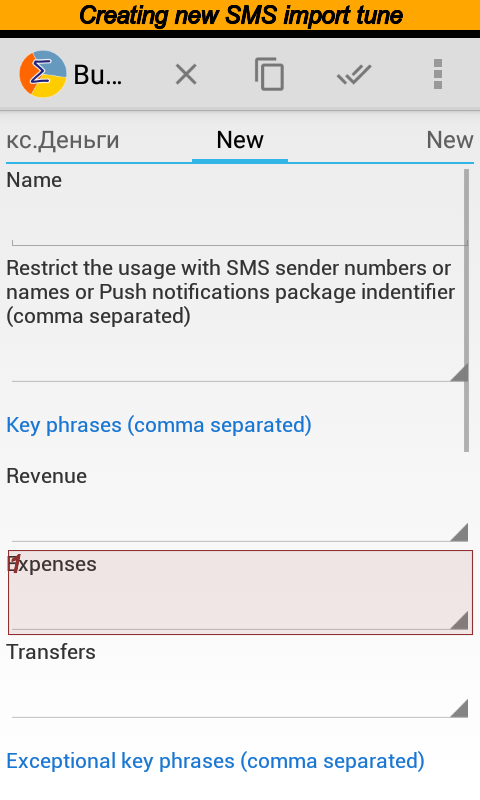The width and height of the screenshot is (480, 800).
Task: Tap the Revenue field corner triangle
Action: [x=459, y=532]
